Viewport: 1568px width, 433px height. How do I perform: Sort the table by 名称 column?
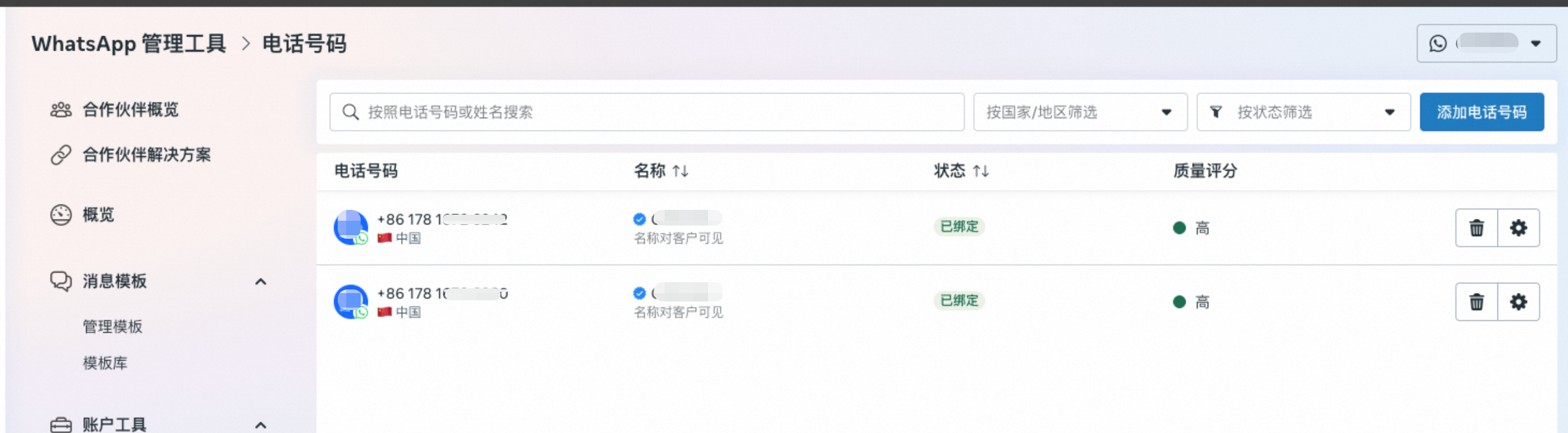tap(680, 171)
